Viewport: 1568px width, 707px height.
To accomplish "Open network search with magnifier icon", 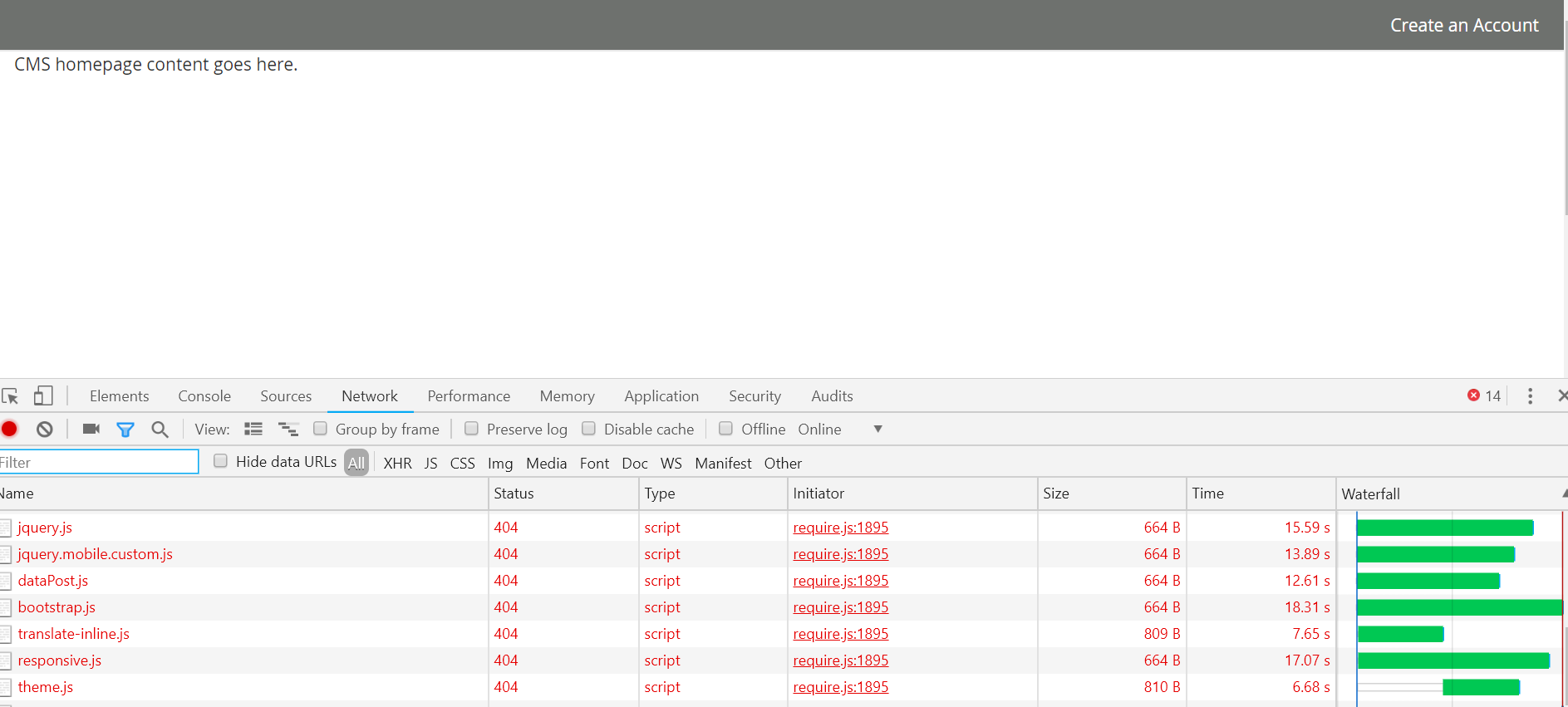I will (x=160, y=430).
